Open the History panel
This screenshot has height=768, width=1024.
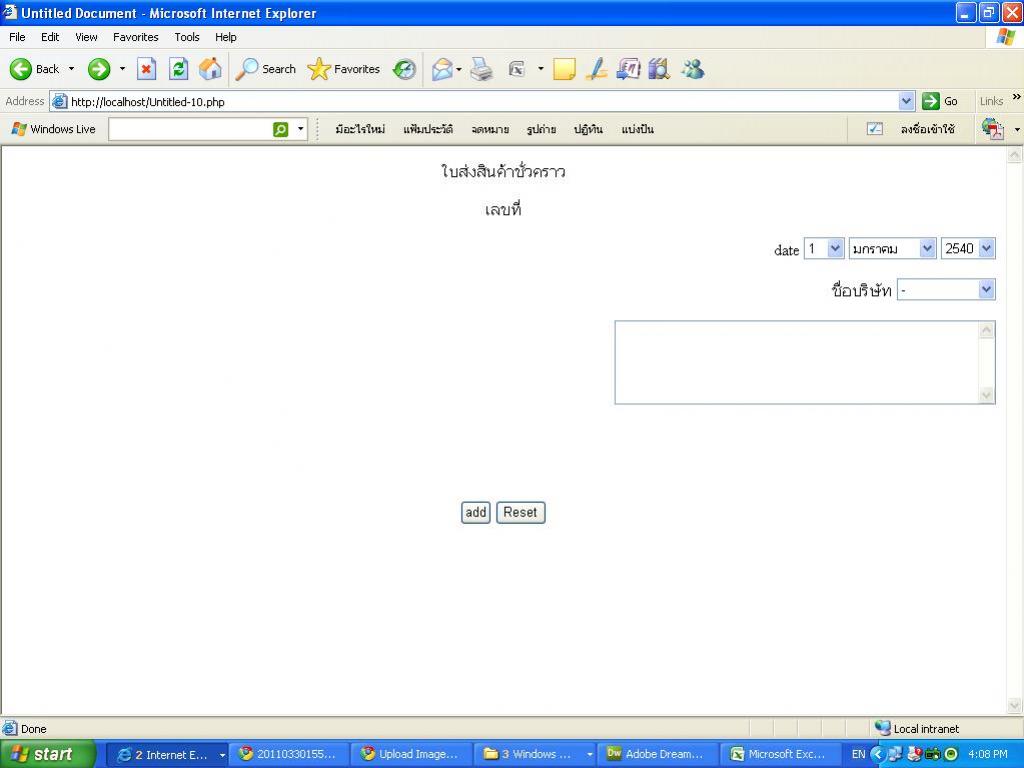coord(404,69)
